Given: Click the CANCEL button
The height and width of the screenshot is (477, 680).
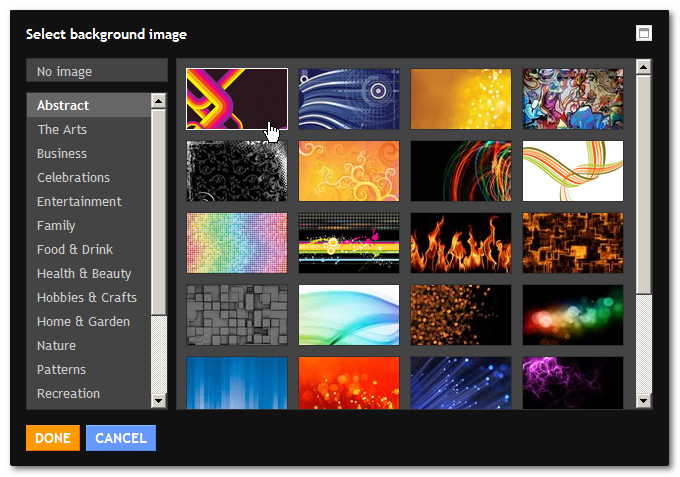Looking at the screenshot, I should point(121,438).
